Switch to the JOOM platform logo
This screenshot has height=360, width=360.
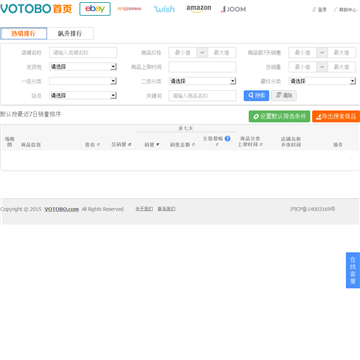click(233, 9)
